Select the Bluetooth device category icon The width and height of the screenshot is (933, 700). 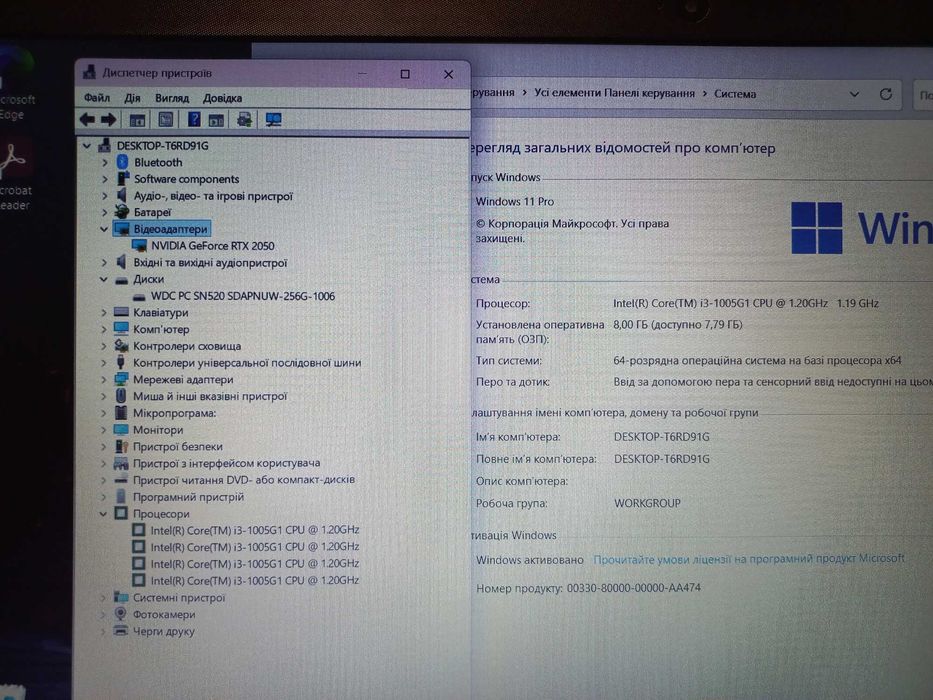click(x=123, y=162)
